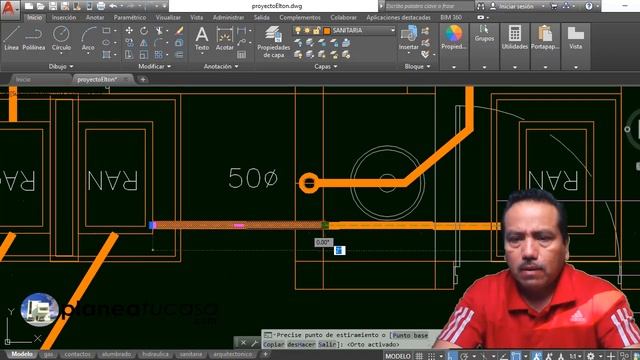The image size is (640, 360).
Task: Toggle layer lock padlock icon
Action: pyautogui.click(x=316, y=31)
